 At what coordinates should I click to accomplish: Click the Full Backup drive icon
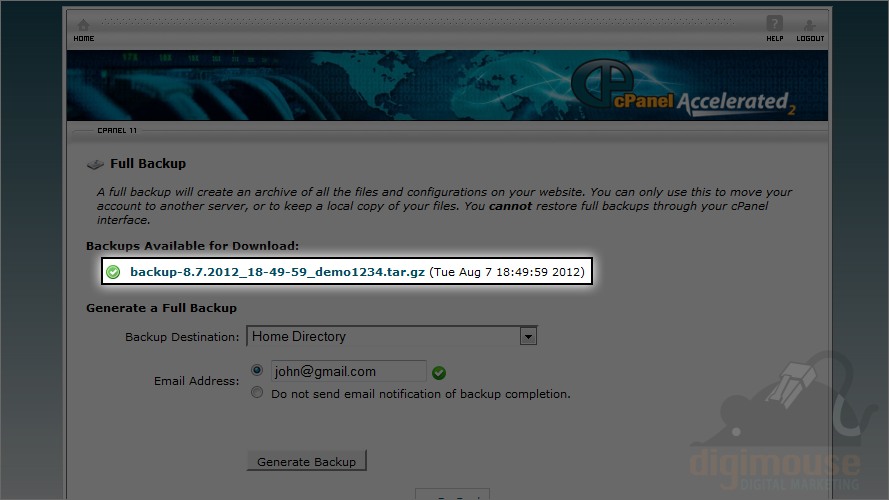[95, 164]
